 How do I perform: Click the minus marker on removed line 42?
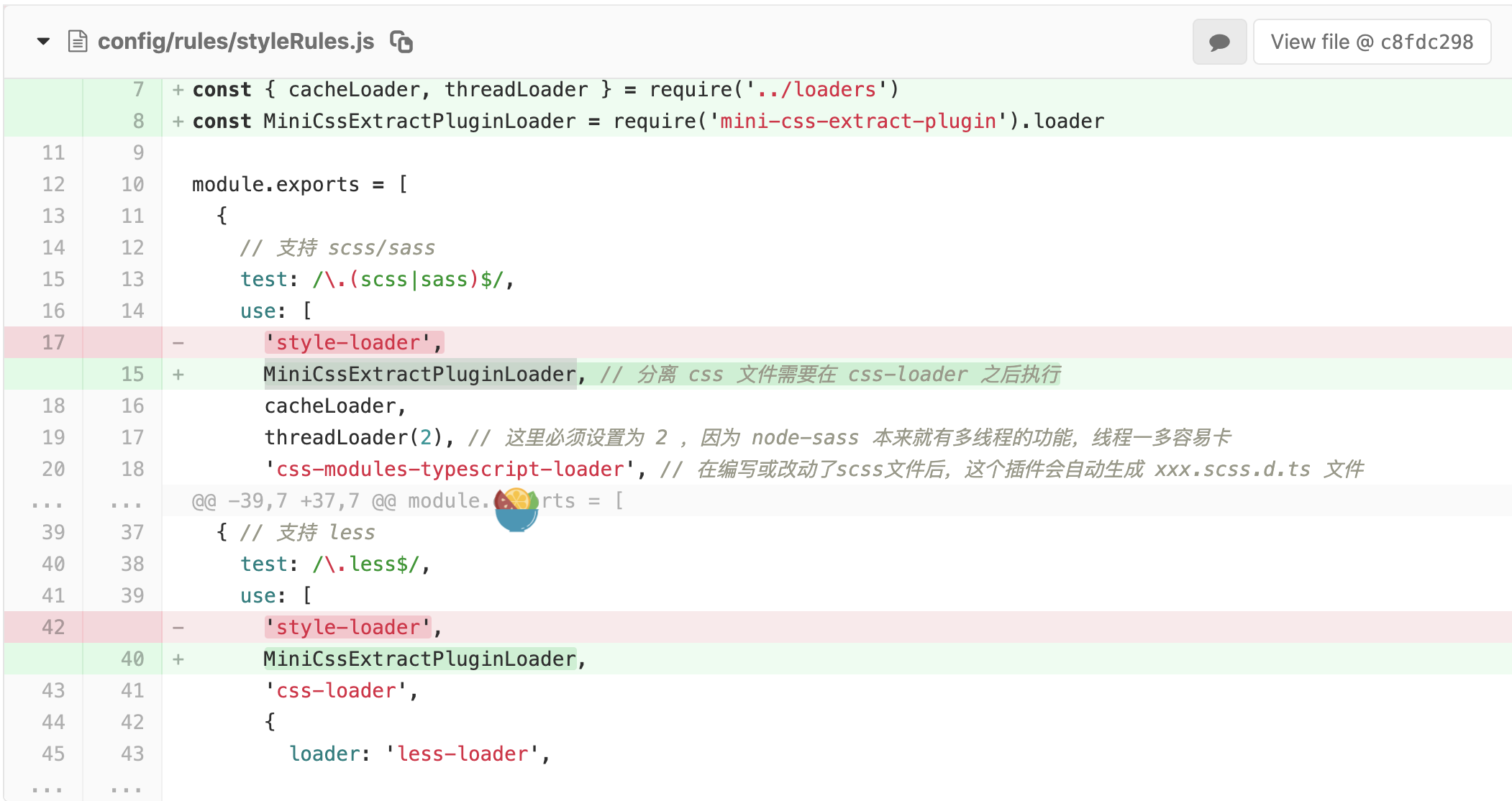178,628
